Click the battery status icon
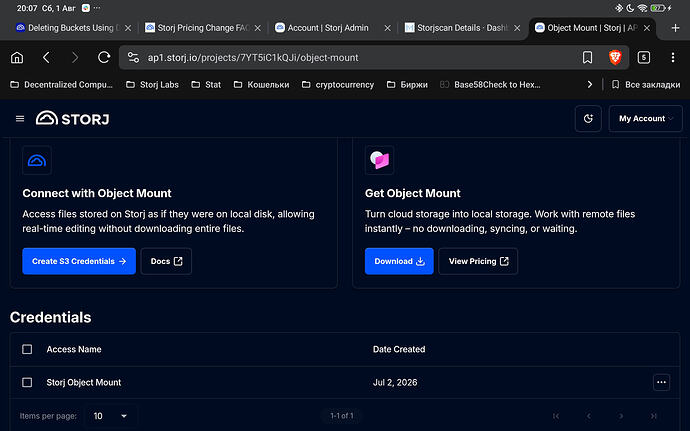Image resolution: width=690 pixels, height=431 pixels. [658, 8]
